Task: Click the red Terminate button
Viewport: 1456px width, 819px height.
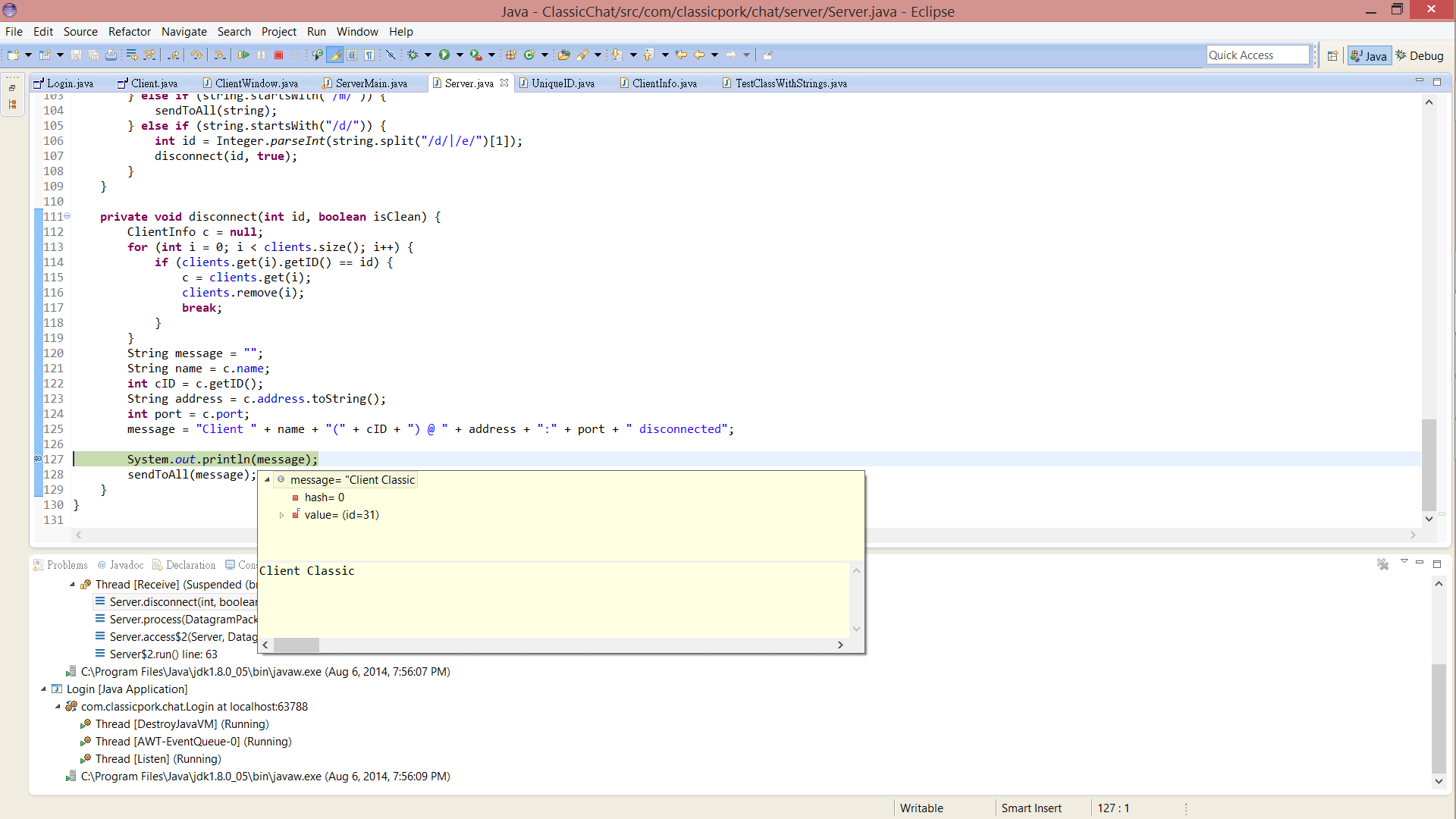Action: click(278, 55)
